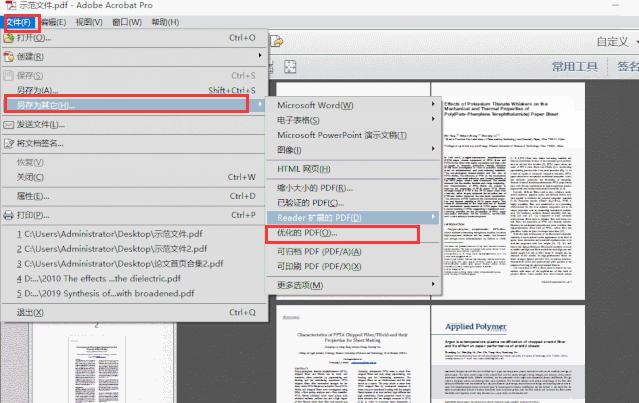639x403 pixels.
Task: Open recent file 5 2019 Synthesis of
Action: (106, 293)
